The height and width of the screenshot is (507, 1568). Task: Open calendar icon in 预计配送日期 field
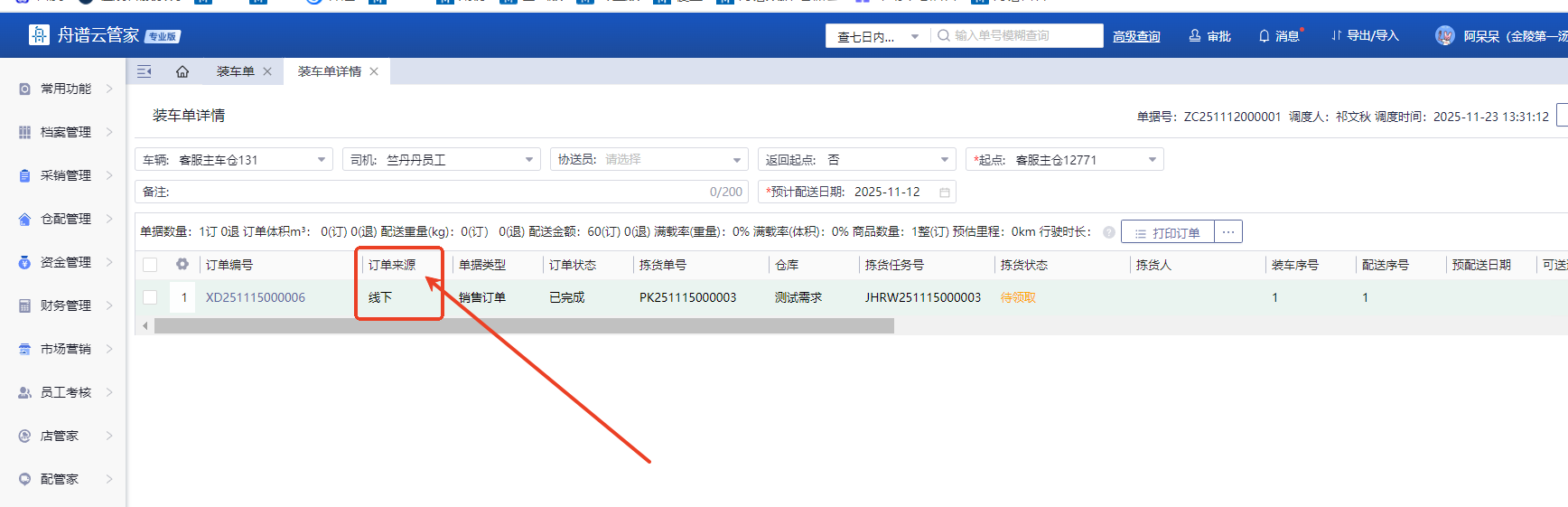click(945, 192)
